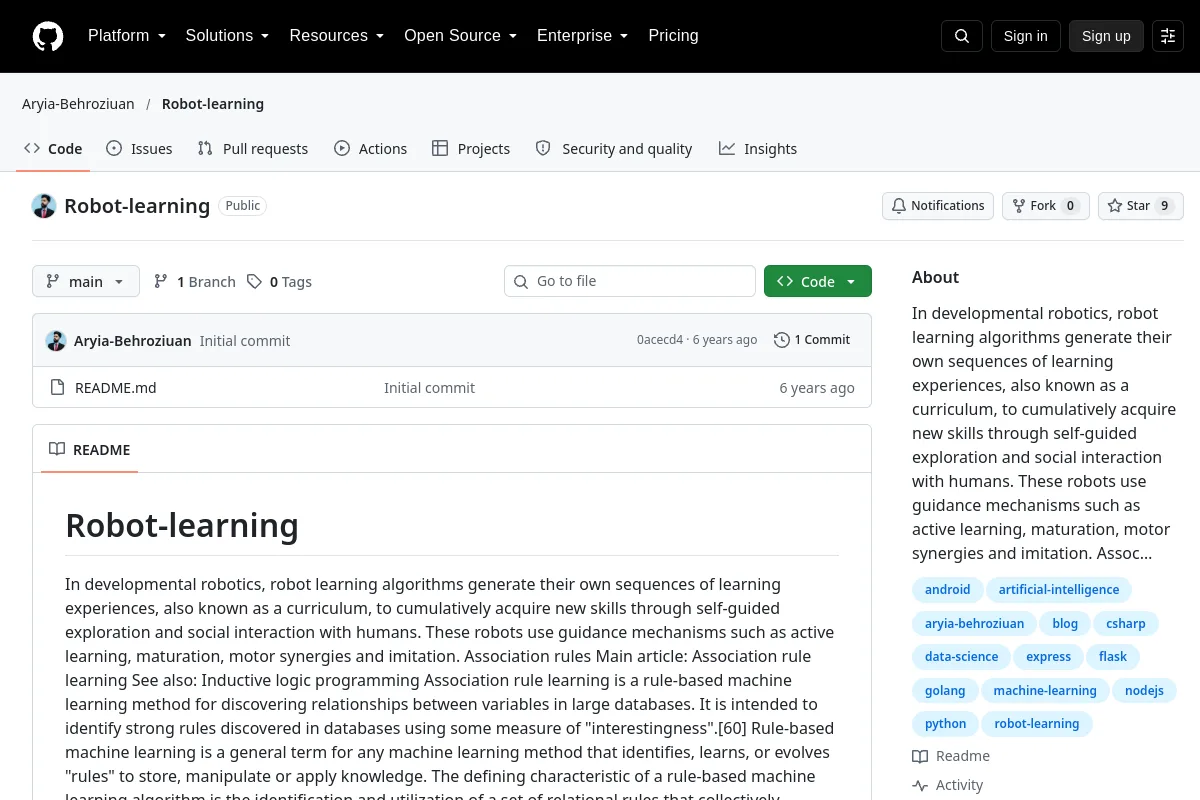The image size is (1200, 800).
Task: Open Robot-learning breadcrumb link
Action: [213, 104]
